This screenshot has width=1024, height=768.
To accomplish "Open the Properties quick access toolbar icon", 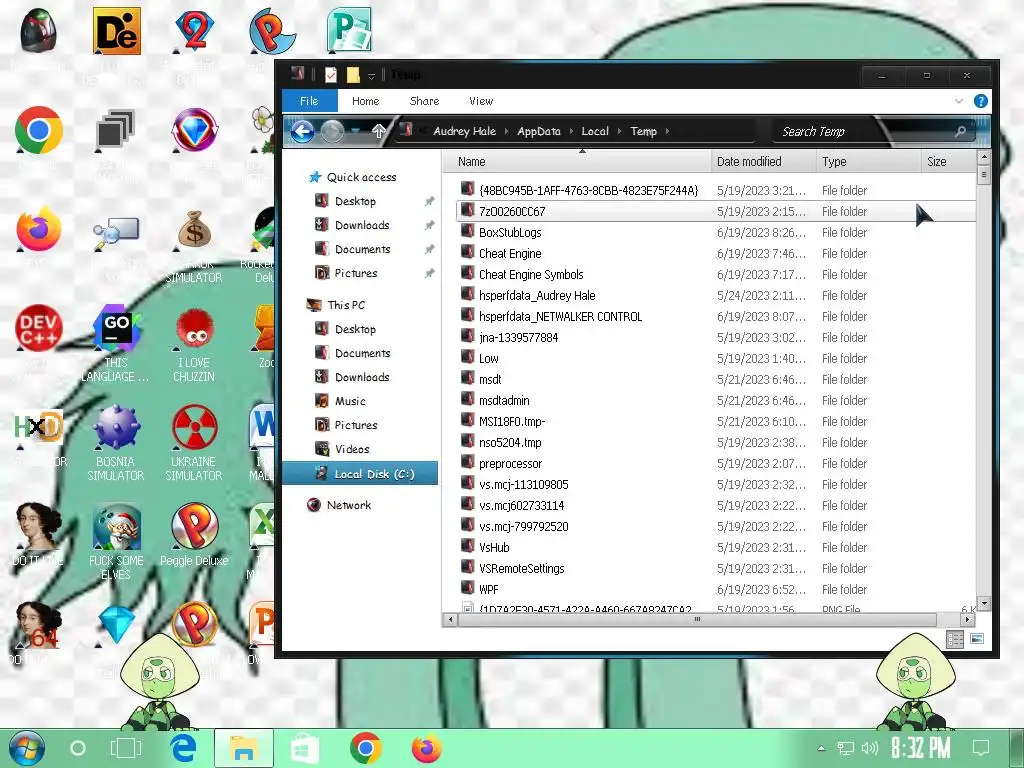I will (x=331, y=75).
